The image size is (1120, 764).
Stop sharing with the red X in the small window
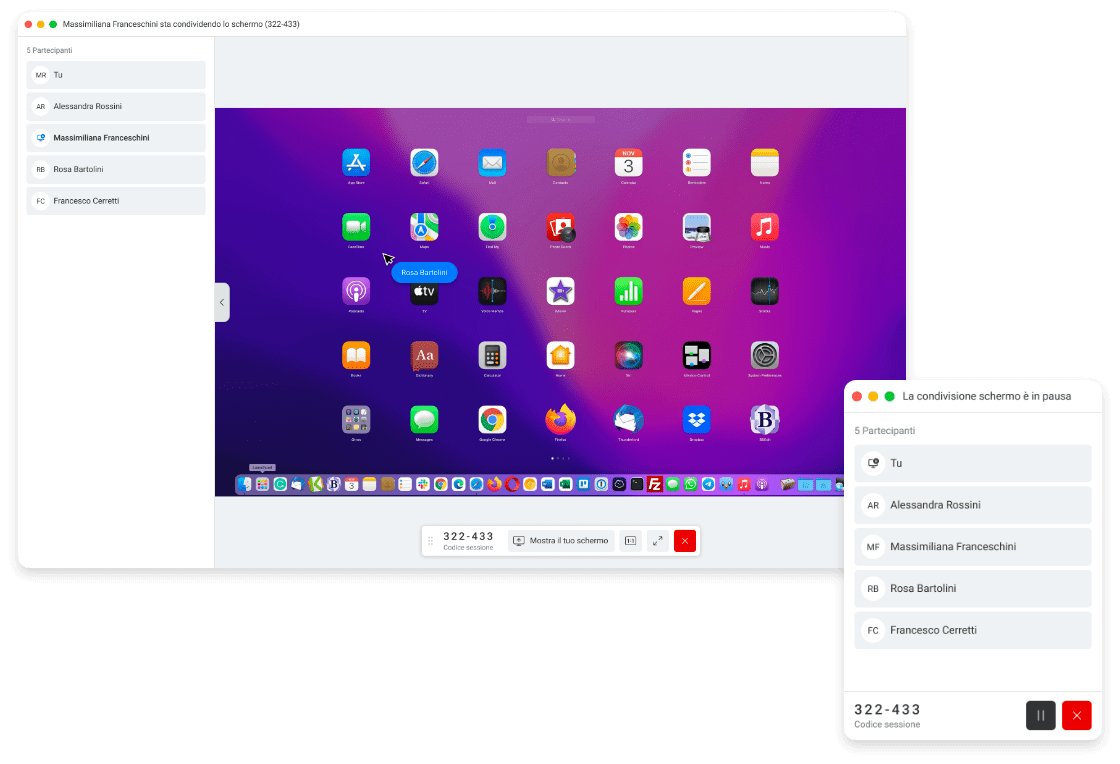click(1076, 715)
